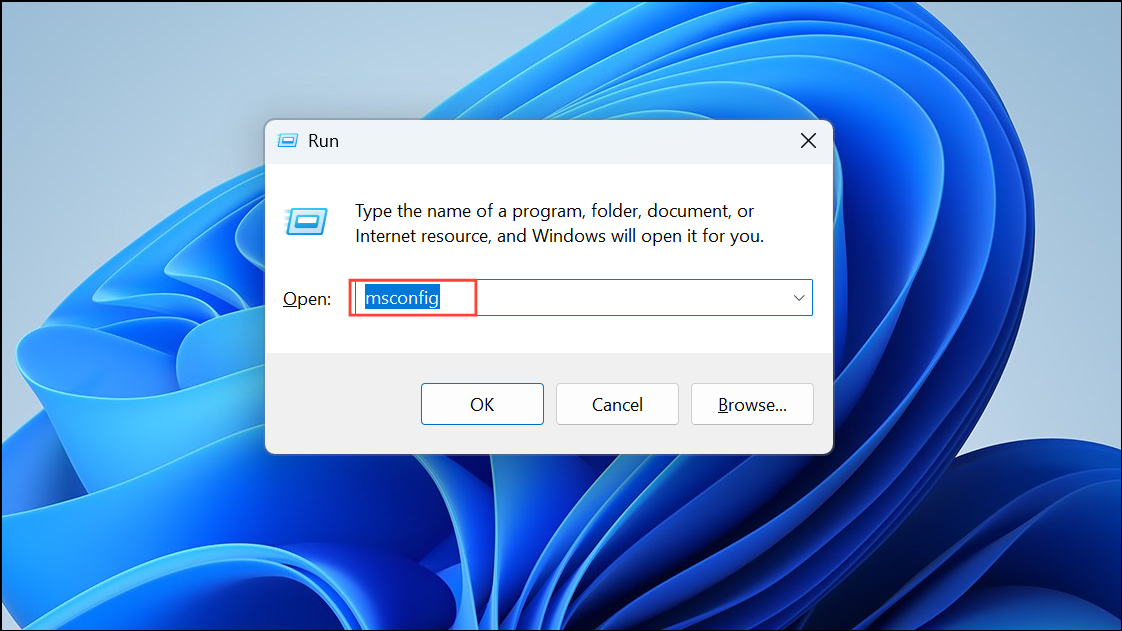Expand the Open history dropdown arrow
This screenshot has height=631, width=1122.
point(799,298)
